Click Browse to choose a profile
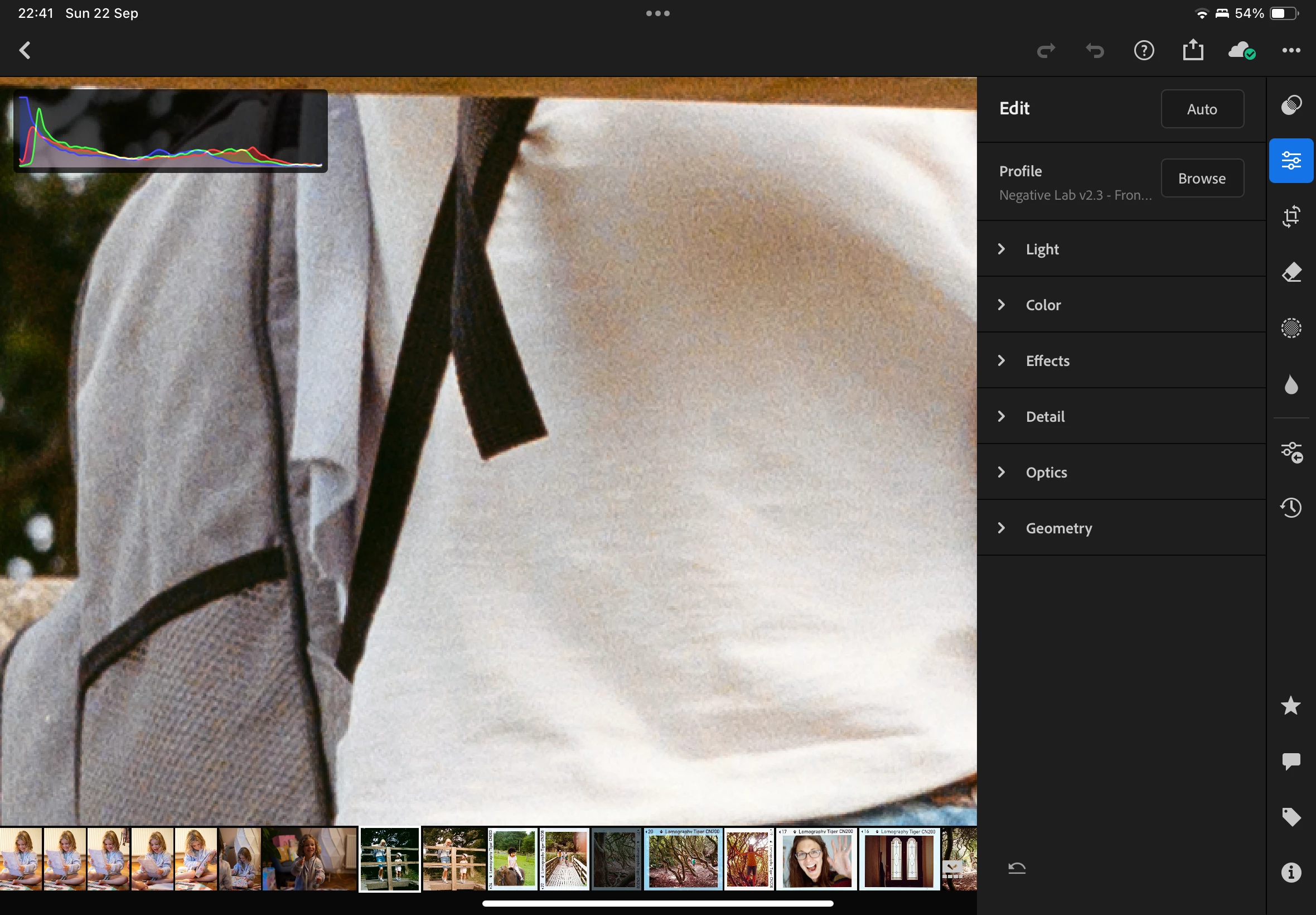 1202,179
